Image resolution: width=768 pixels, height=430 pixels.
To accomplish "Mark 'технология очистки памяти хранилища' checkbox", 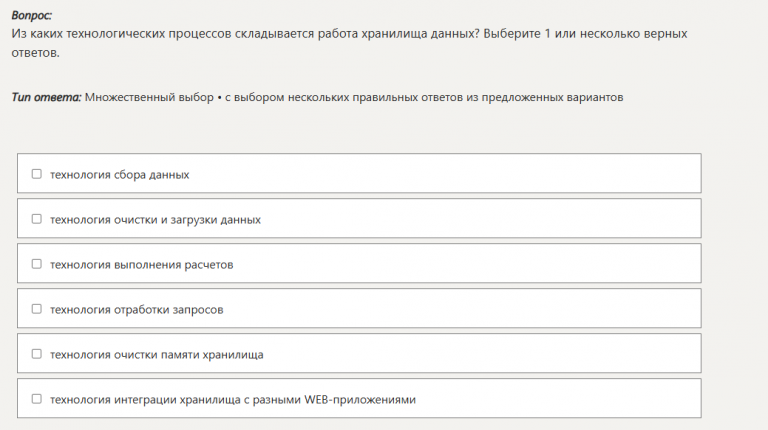I will (37, 354).
